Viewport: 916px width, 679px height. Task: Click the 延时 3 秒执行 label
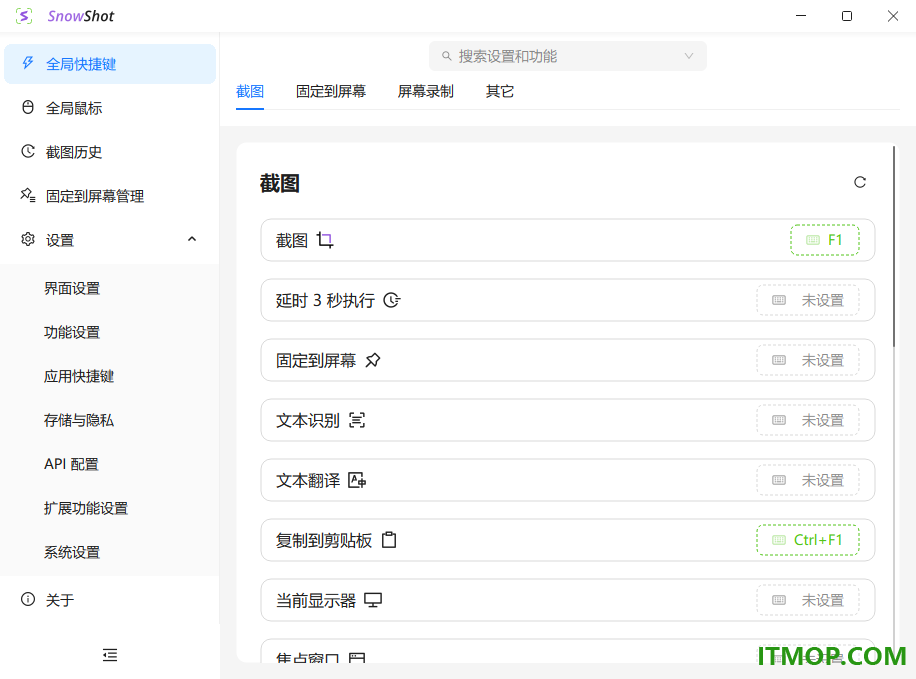point(325,300)
